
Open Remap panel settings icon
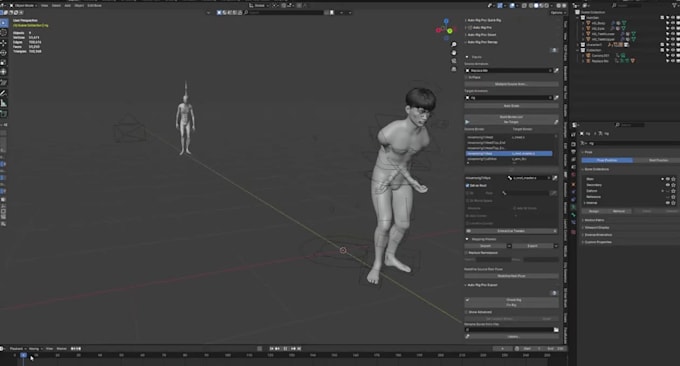554,50
